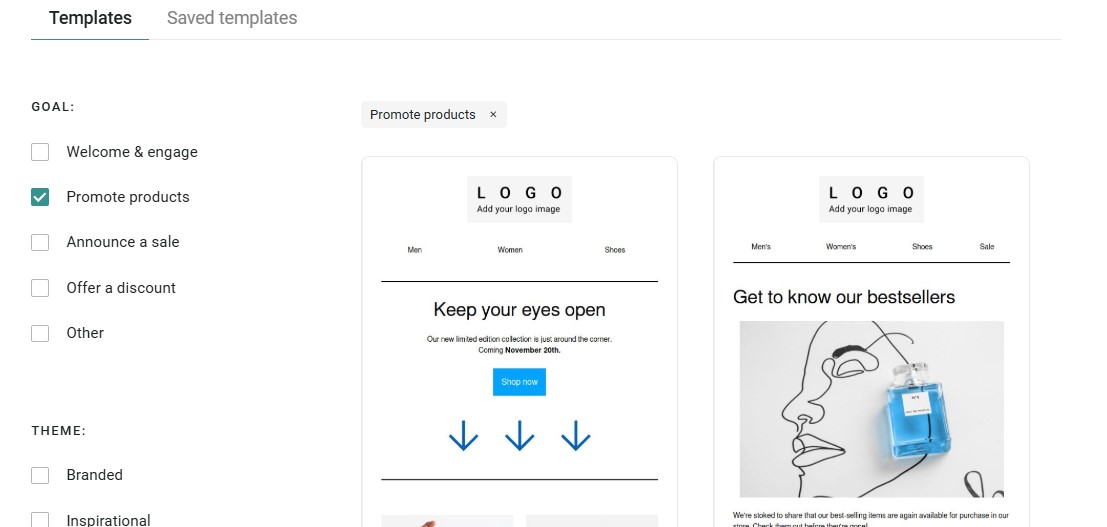Screen dimensions: 1107x527
Task: Check the Welcome & engage goal
Action: tap(40, 152)
